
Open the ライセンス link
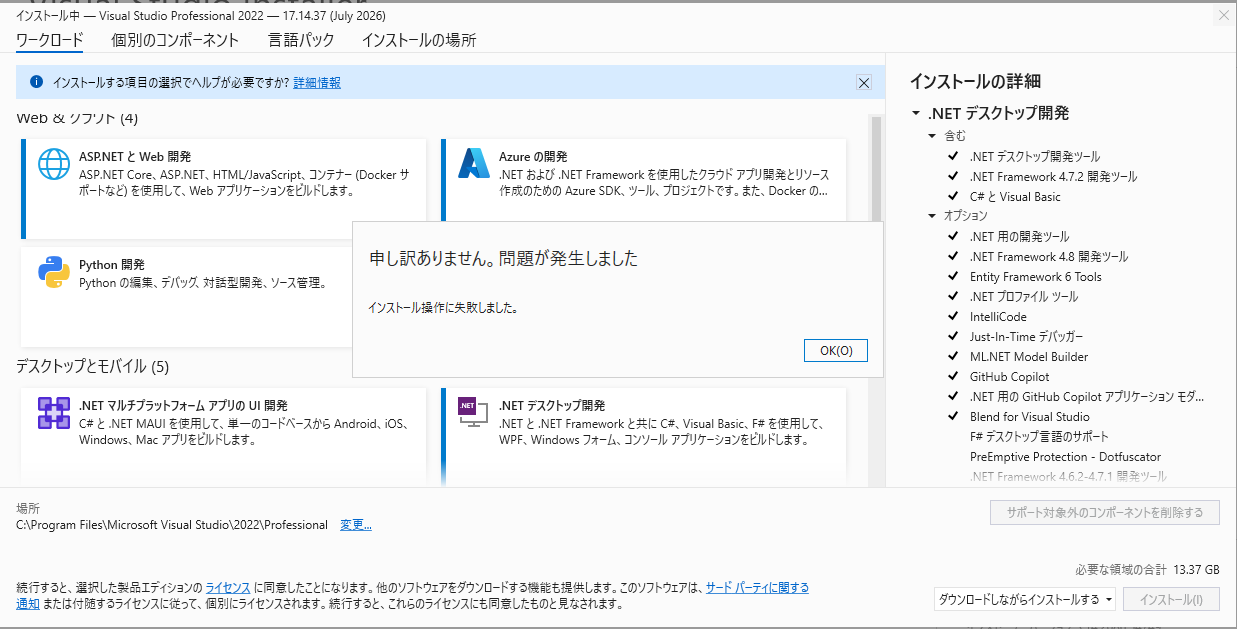point(228,587)
